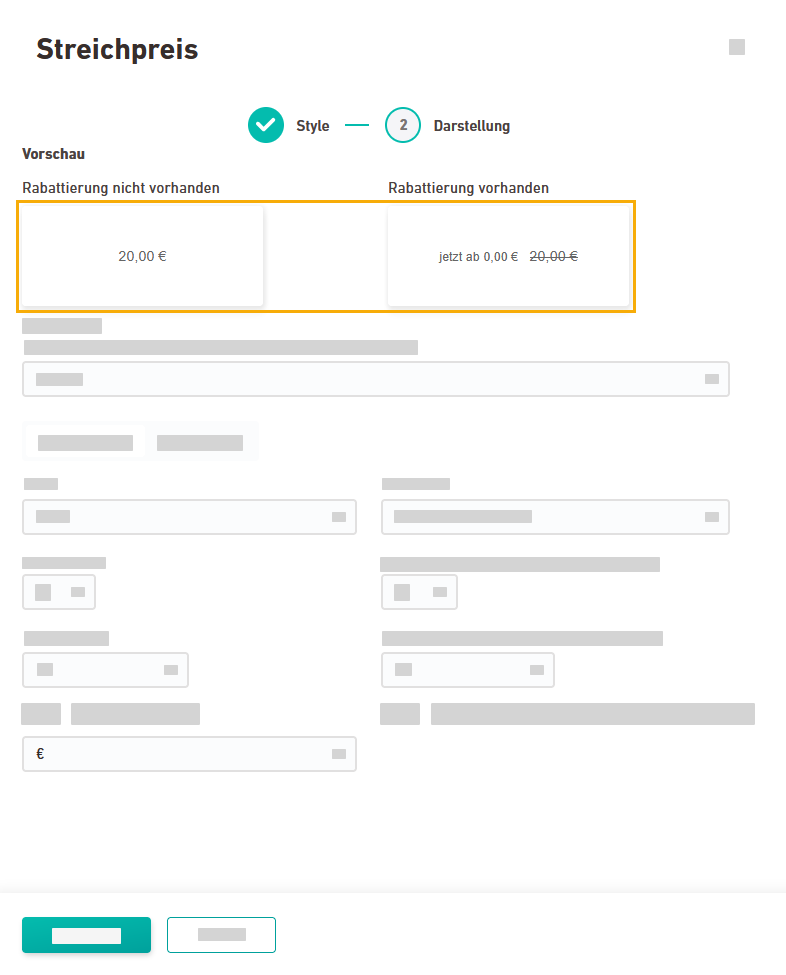Click the Vorschau section label
786x975 pixels.
click(53, 154)
